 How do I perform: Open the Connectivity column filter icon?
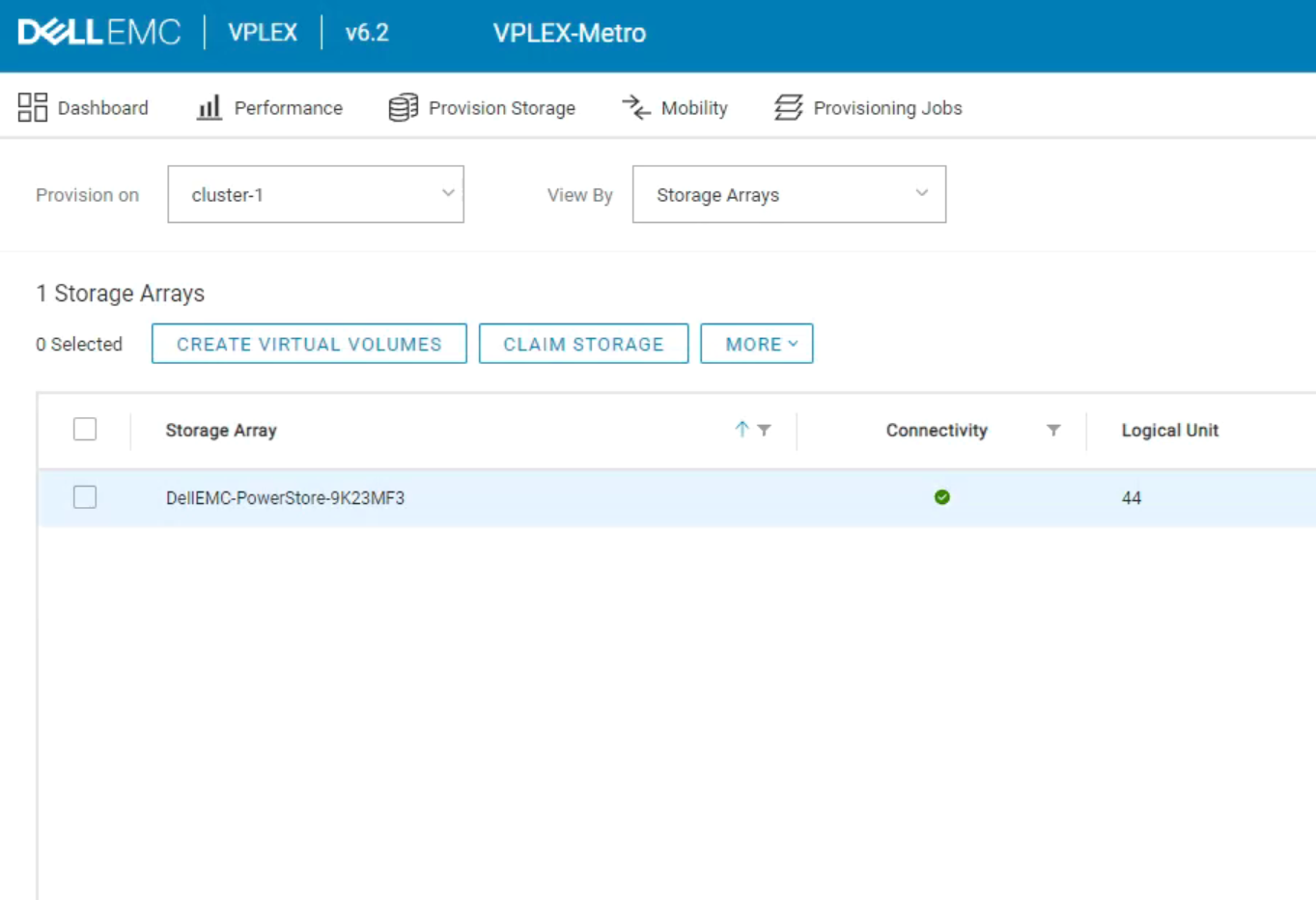1053,430
